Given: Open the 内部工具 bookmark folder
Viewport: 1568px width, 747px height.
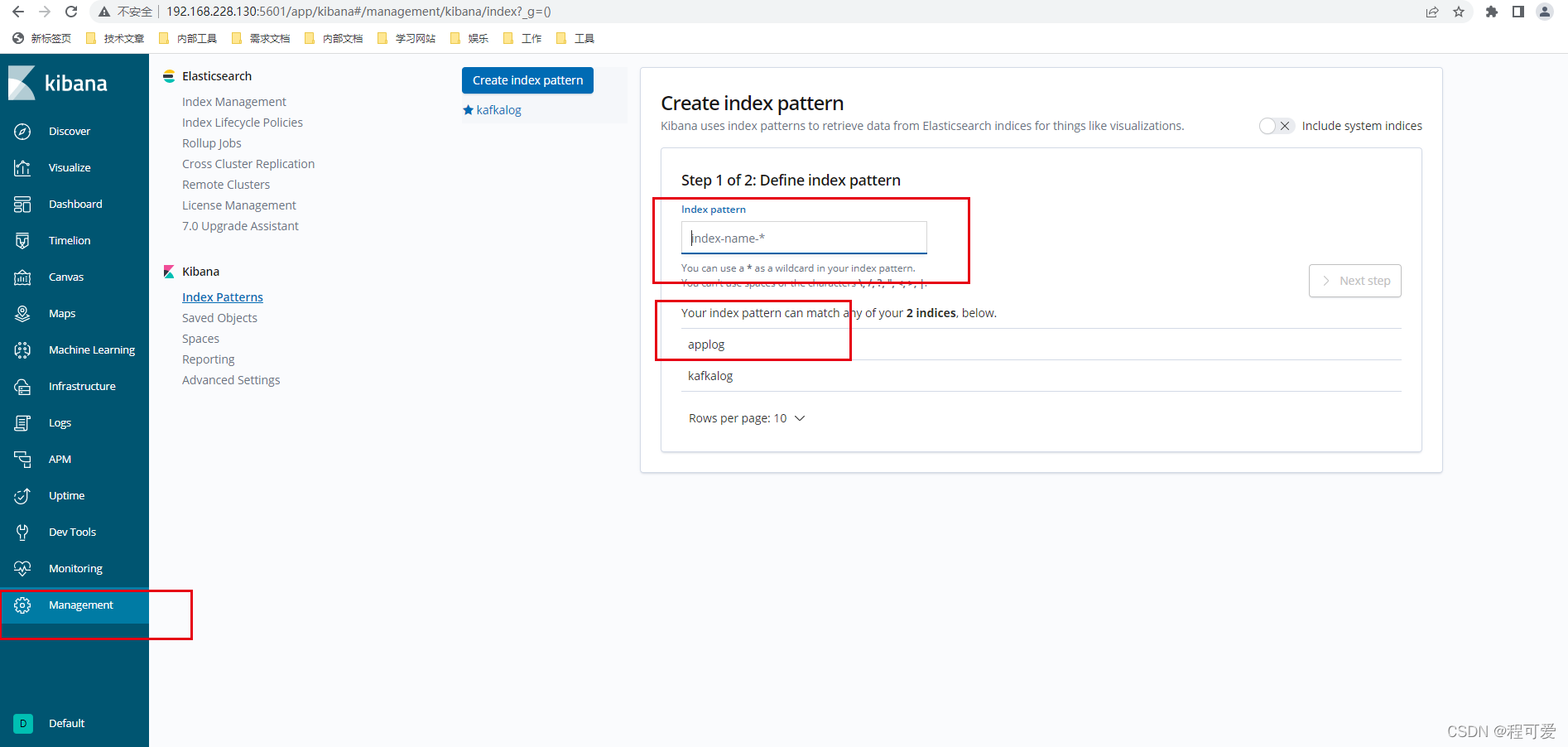Looking at the screenshot, I should 188,38.
